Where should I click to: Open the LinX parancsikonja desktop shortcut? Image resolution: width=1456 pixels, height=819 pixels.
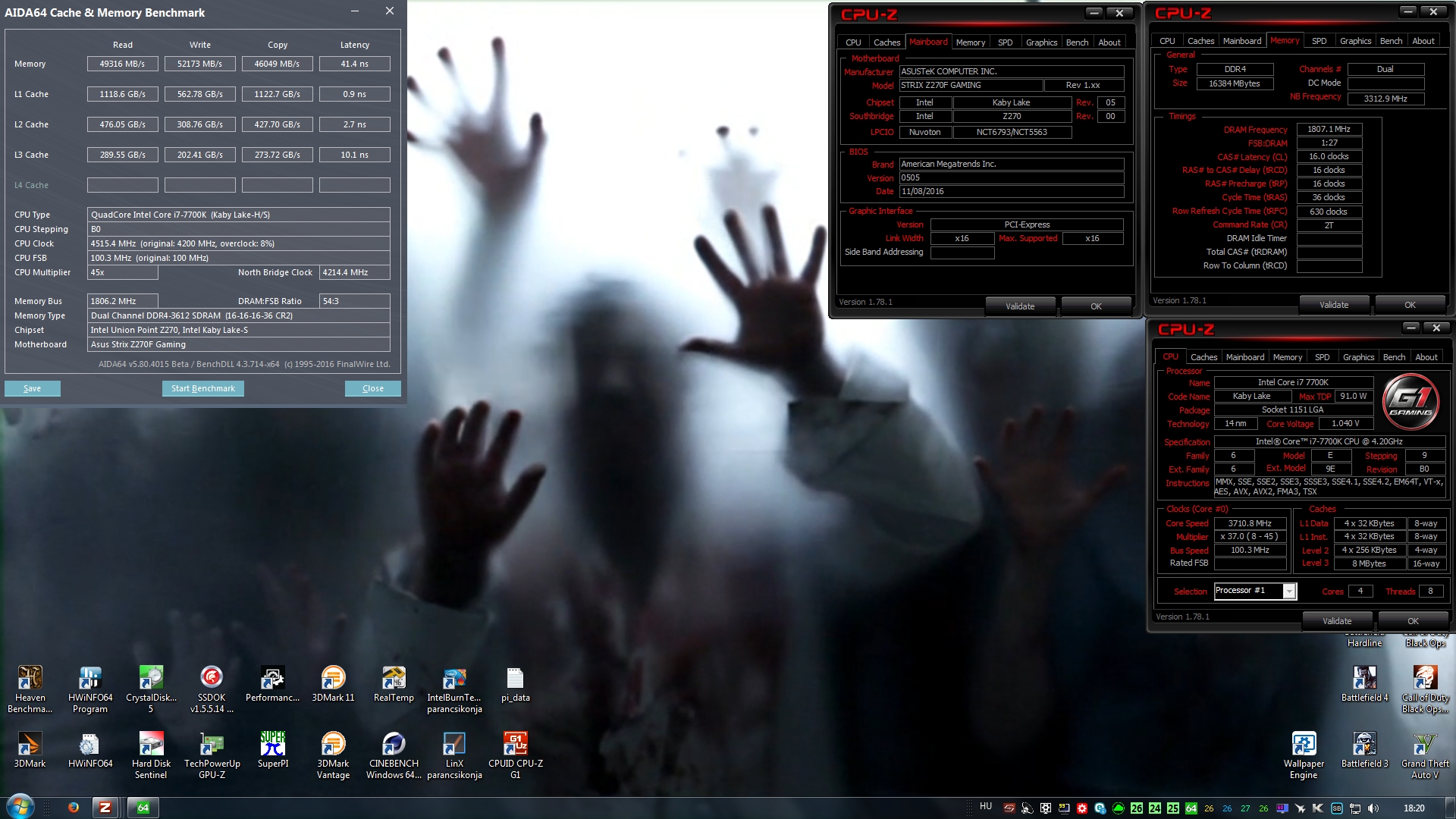[x=454, y=755]
